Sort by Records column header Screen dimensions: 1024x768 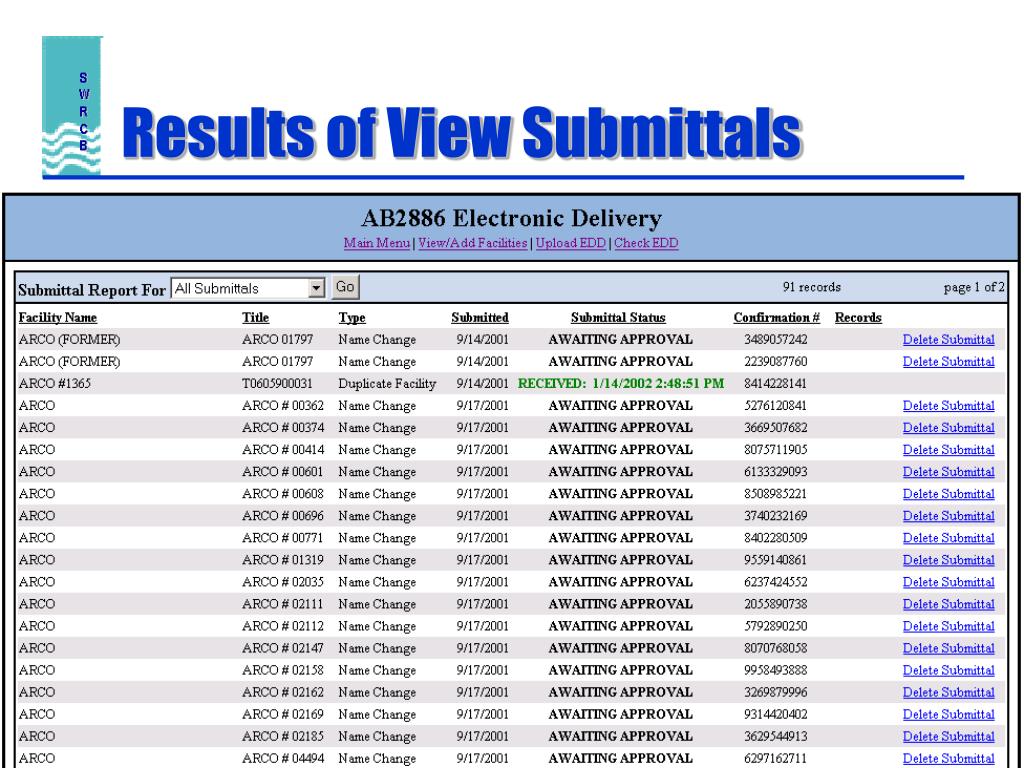858,317
